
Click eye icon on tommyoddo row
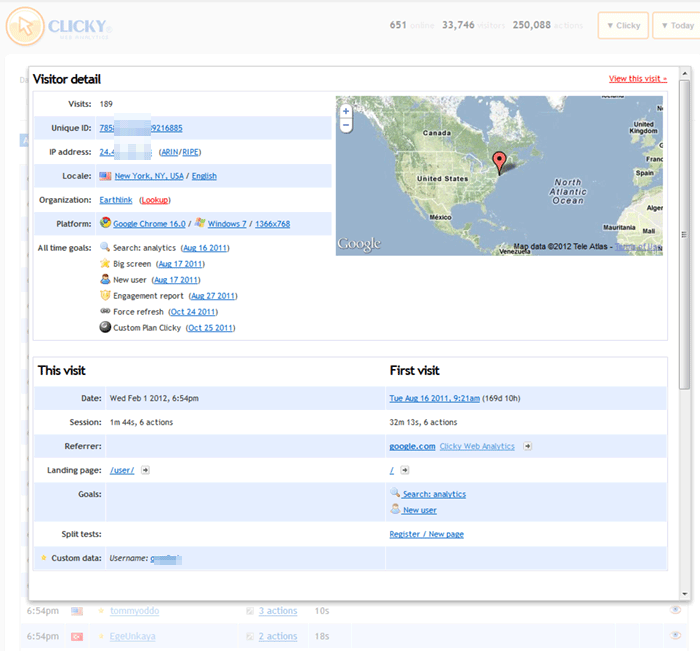click(x=675, y=609)
